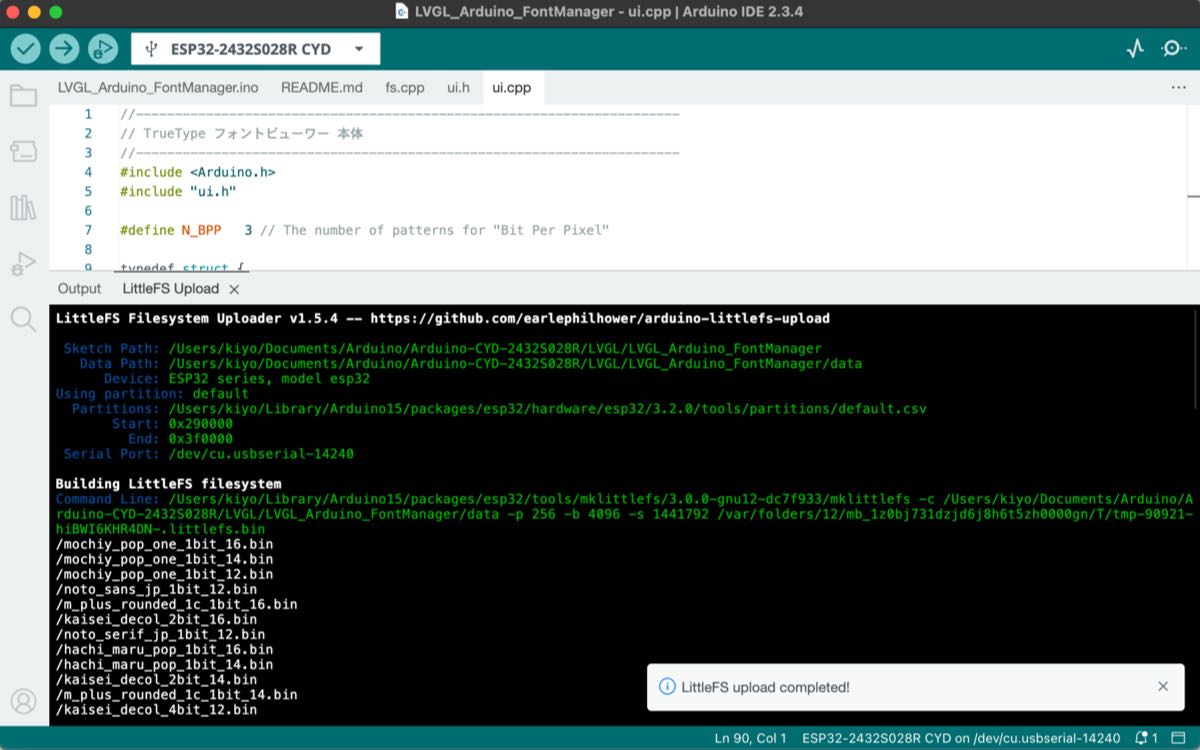This screenshot has width=1200, height=750.
Task: Switch to the README.md tab
Action: click(322, 88)
